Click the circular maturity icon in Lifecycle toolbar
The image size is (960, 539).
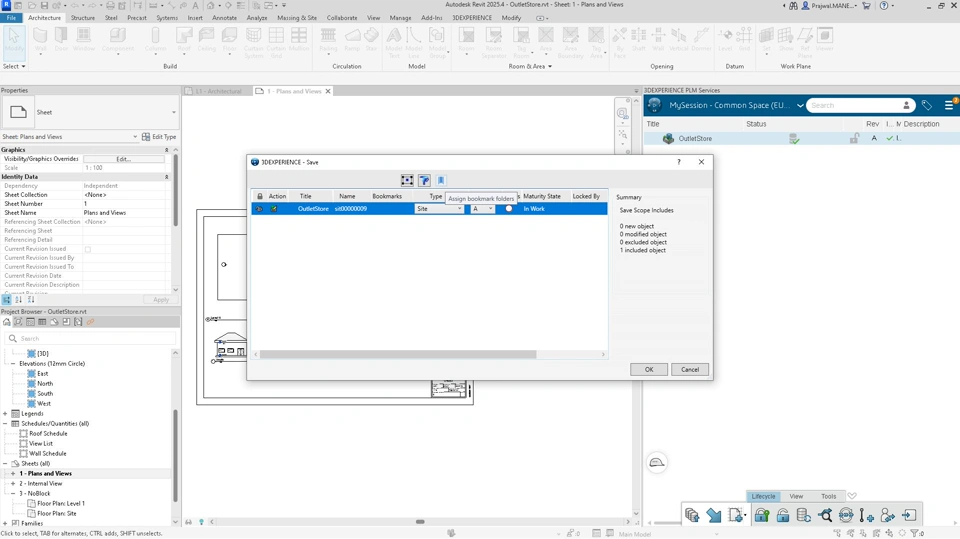pyautogui.click(x=846, y=515)
